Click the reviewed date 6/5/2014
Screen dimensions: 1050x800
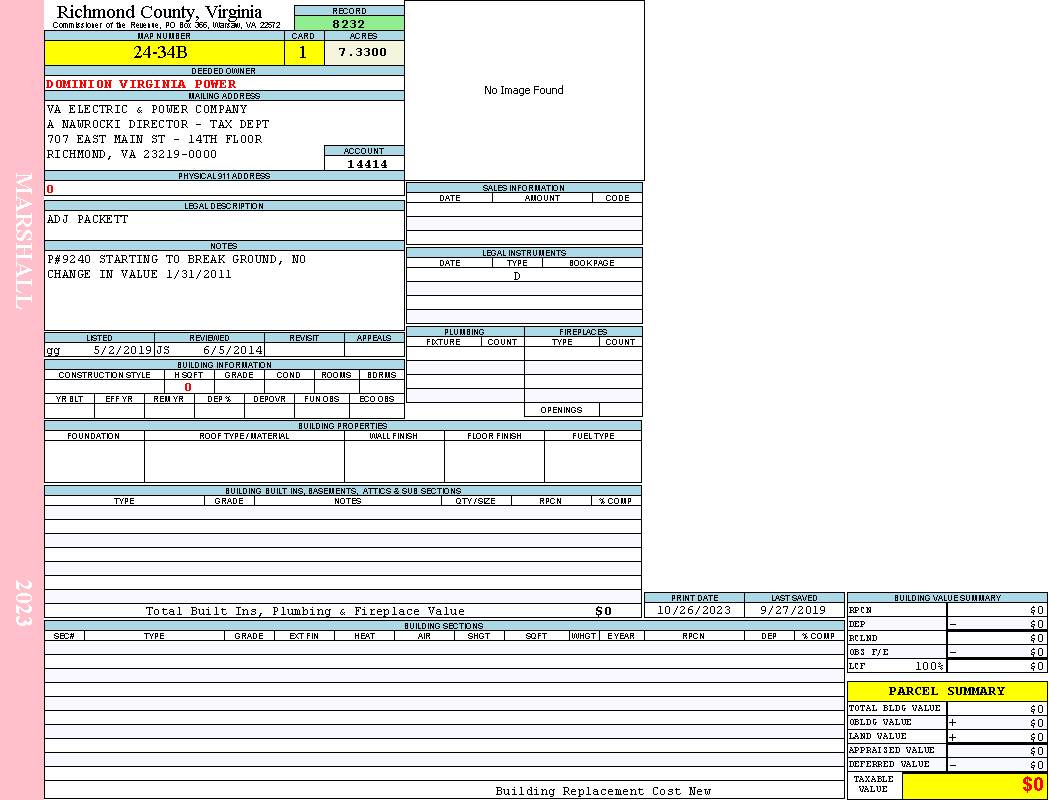tap(232, 351)
